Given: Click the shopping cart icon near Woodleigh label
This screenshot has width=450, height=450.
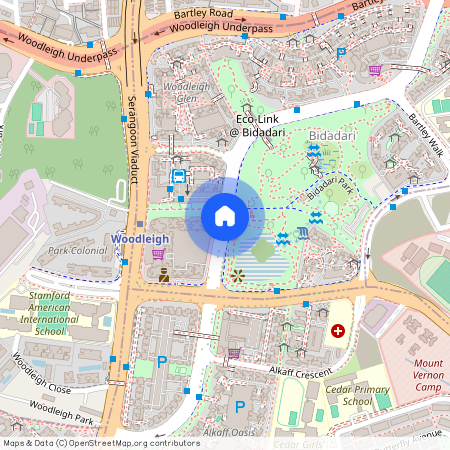Looking at the screenshot, I should pyautogui.click(x=159, y=254).
